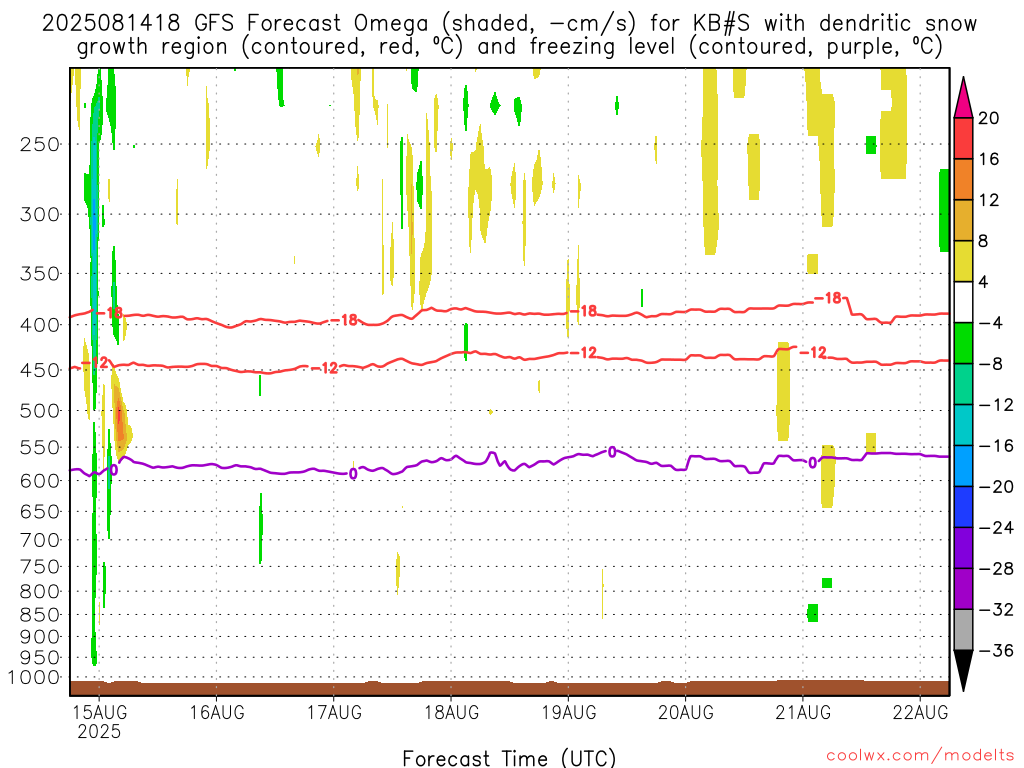The height and width of the screenshot is (768, 1024).
Task: Click the 850 pressure level label
Action: pyautogui.click(x=40, y=615)
